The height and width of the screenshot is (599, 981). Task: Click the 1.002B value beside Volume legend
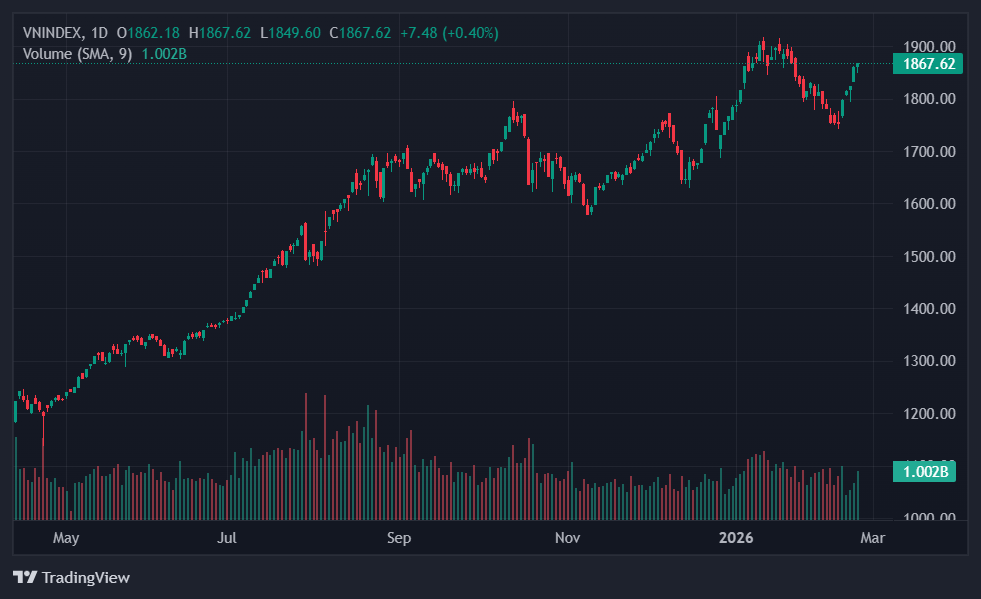[164, 53]
